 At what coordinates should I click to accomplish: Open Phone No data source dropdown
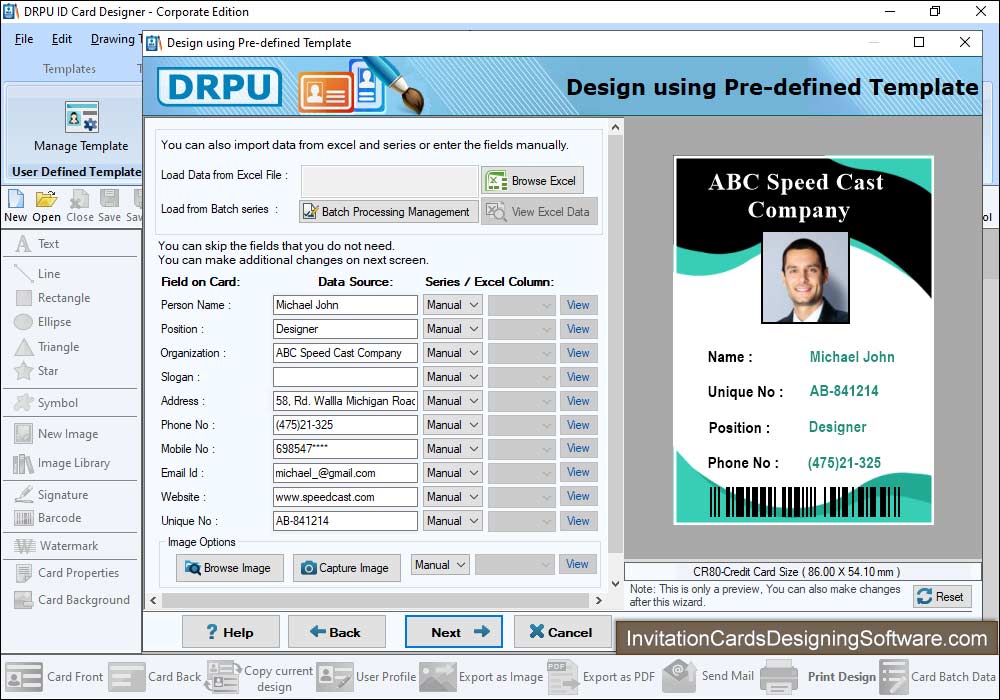click(452, 425)
